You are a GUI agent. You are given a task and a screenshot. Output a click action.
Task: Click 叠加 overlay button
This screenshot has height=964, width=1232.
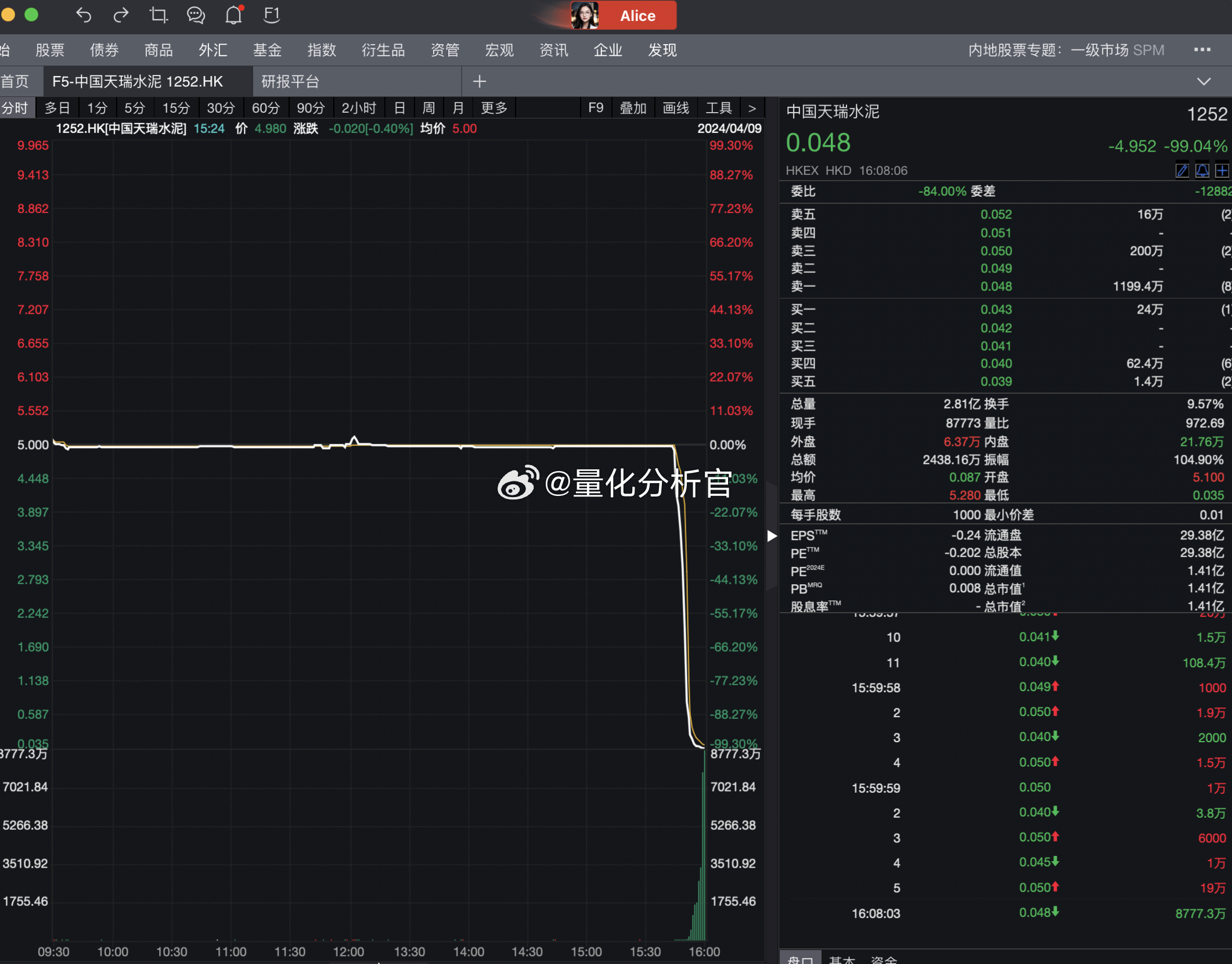[x=633, y=108]
